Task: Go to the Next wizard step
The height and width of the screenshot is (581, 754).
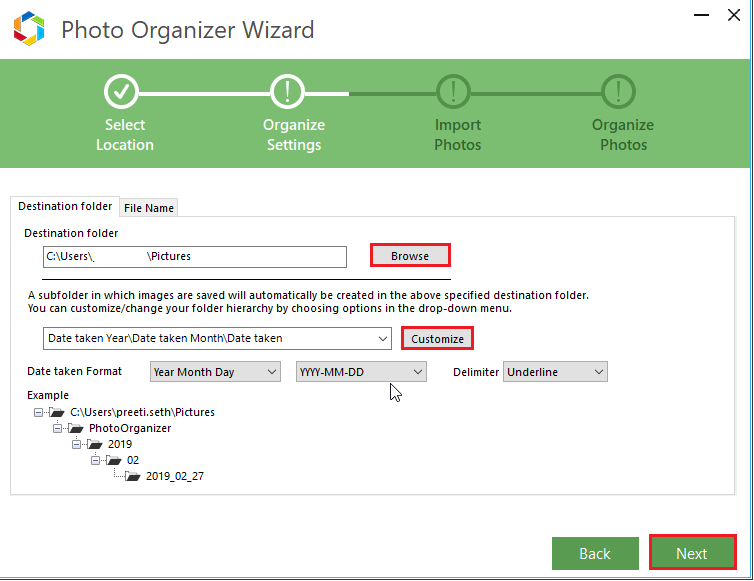Action: 692,553
